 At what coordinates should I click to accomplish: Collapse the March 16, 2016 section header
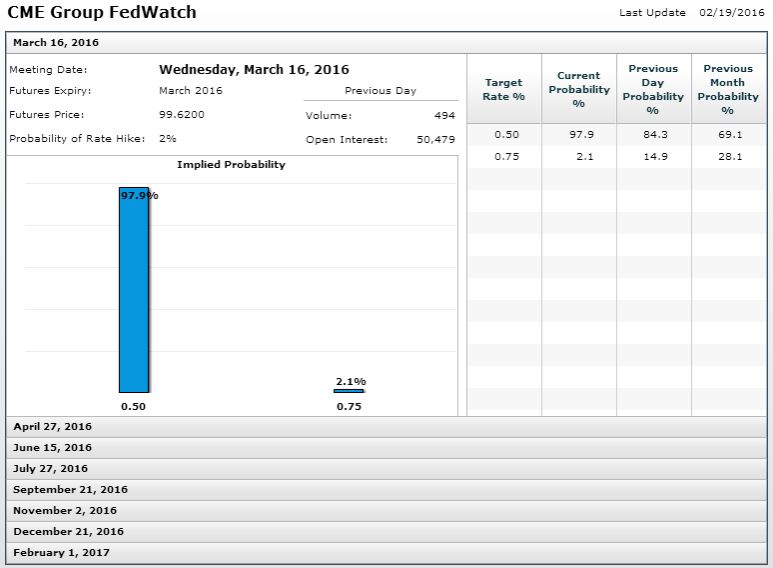coord(56,43)
